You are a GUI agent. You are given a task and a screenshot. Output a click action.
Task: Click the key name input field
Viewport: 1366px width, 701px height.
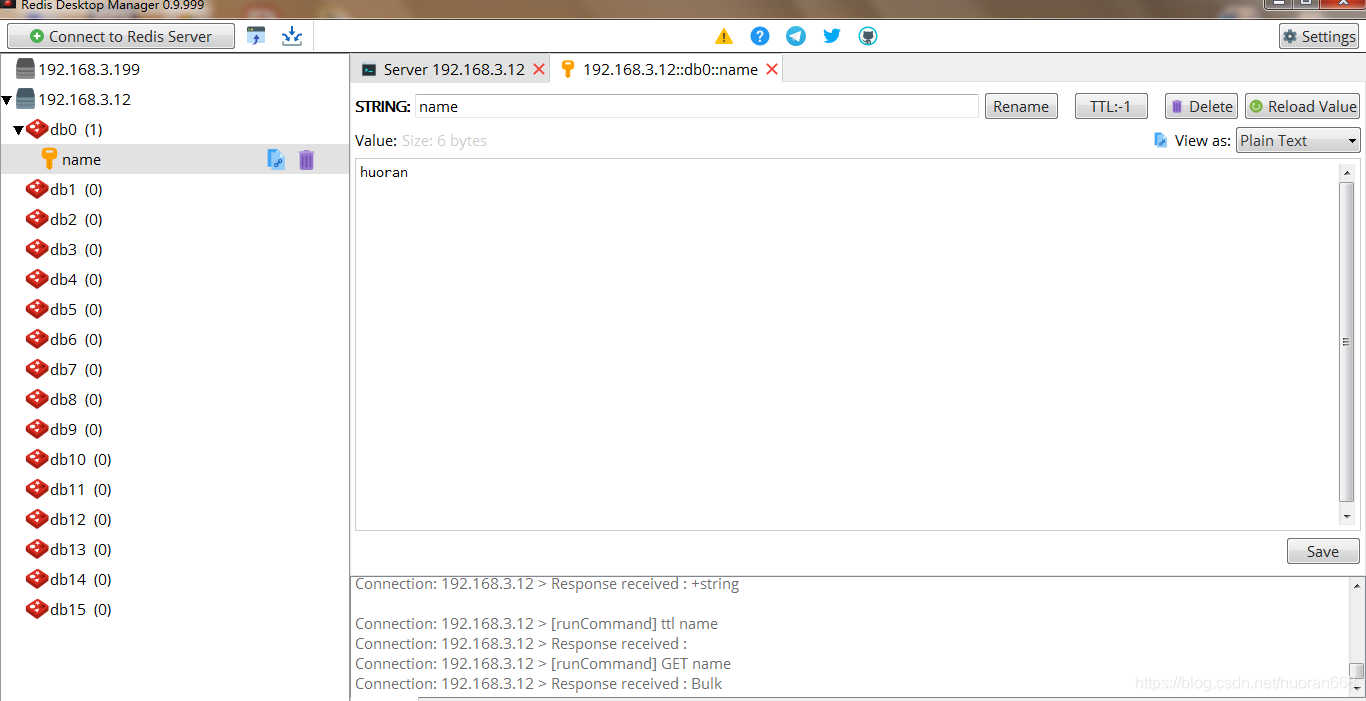[696, 106]
